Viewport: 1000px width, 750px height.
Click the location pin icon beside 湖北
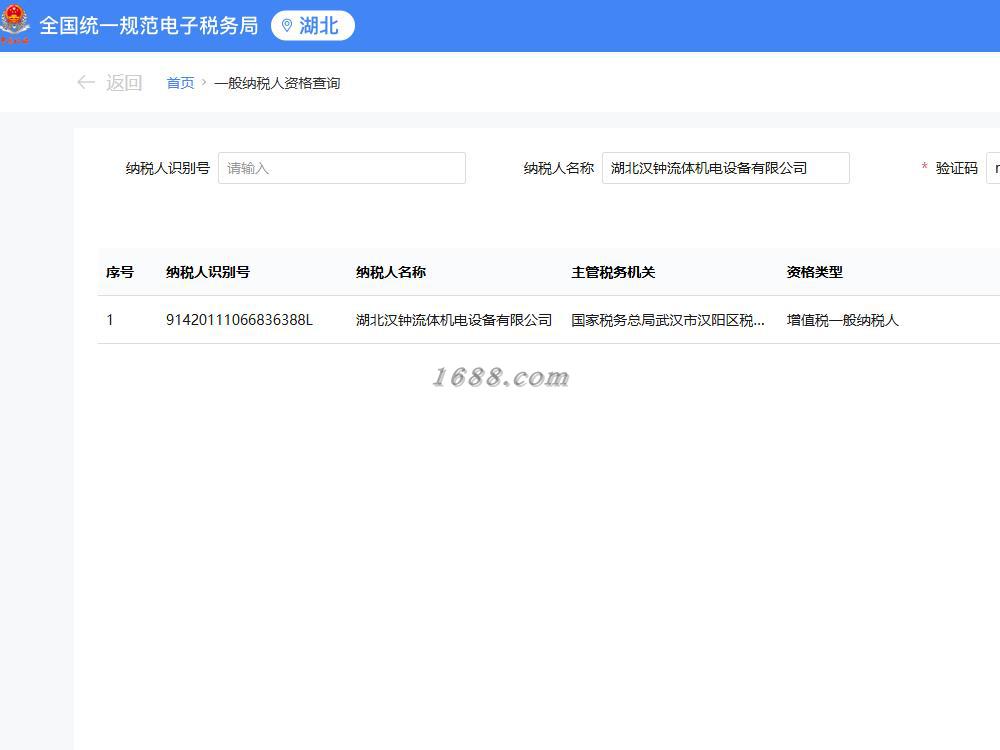point(287,26)
